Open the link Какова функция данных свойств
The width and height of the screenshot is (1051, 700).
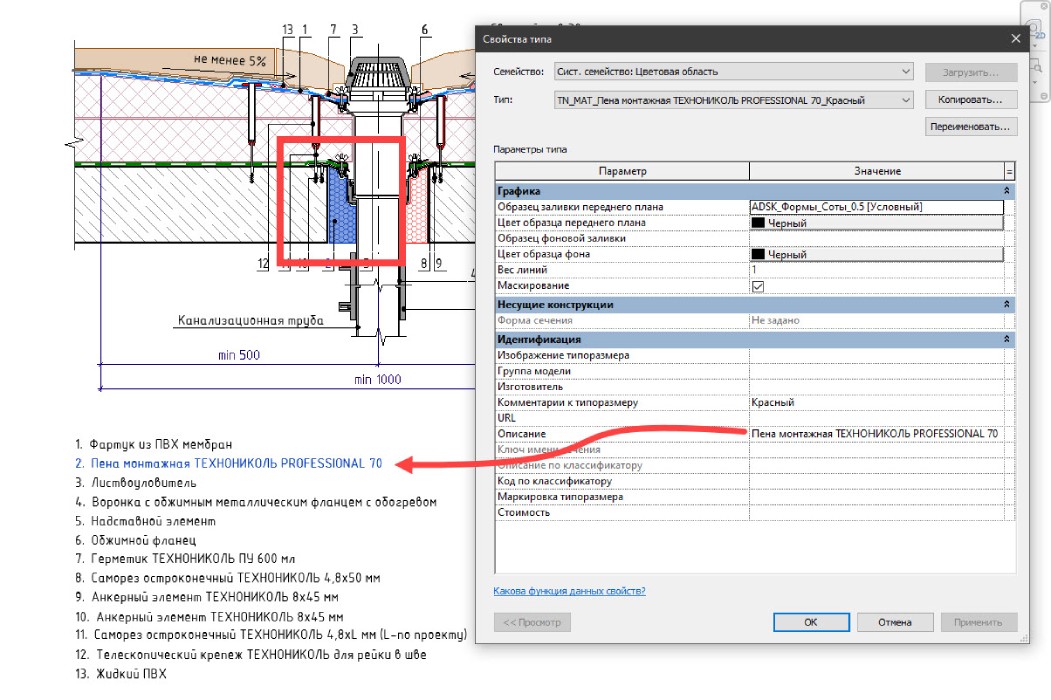[x=568, y=590]
